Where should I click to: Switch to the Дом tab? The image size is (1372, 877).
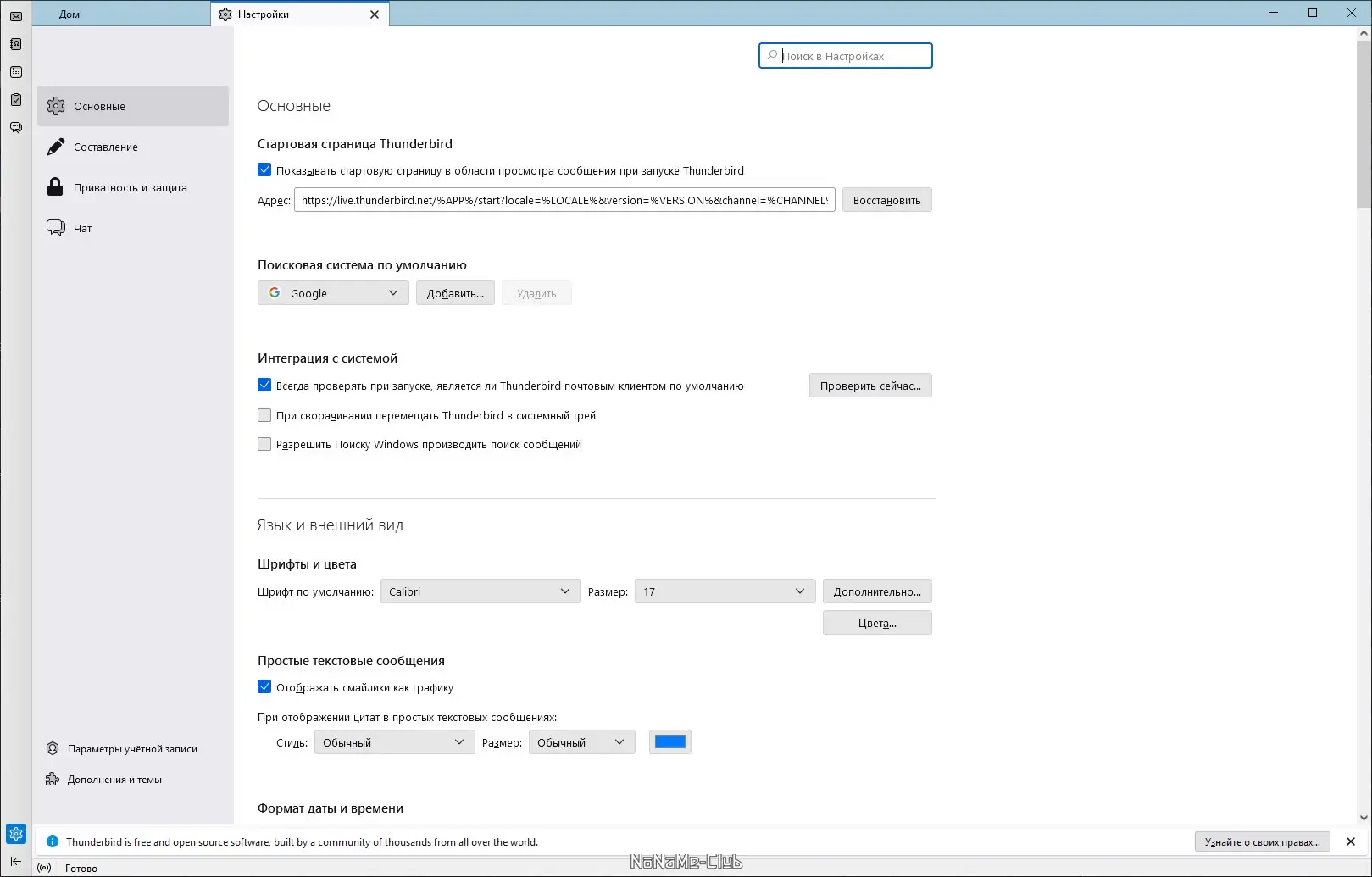pos(121,14)
